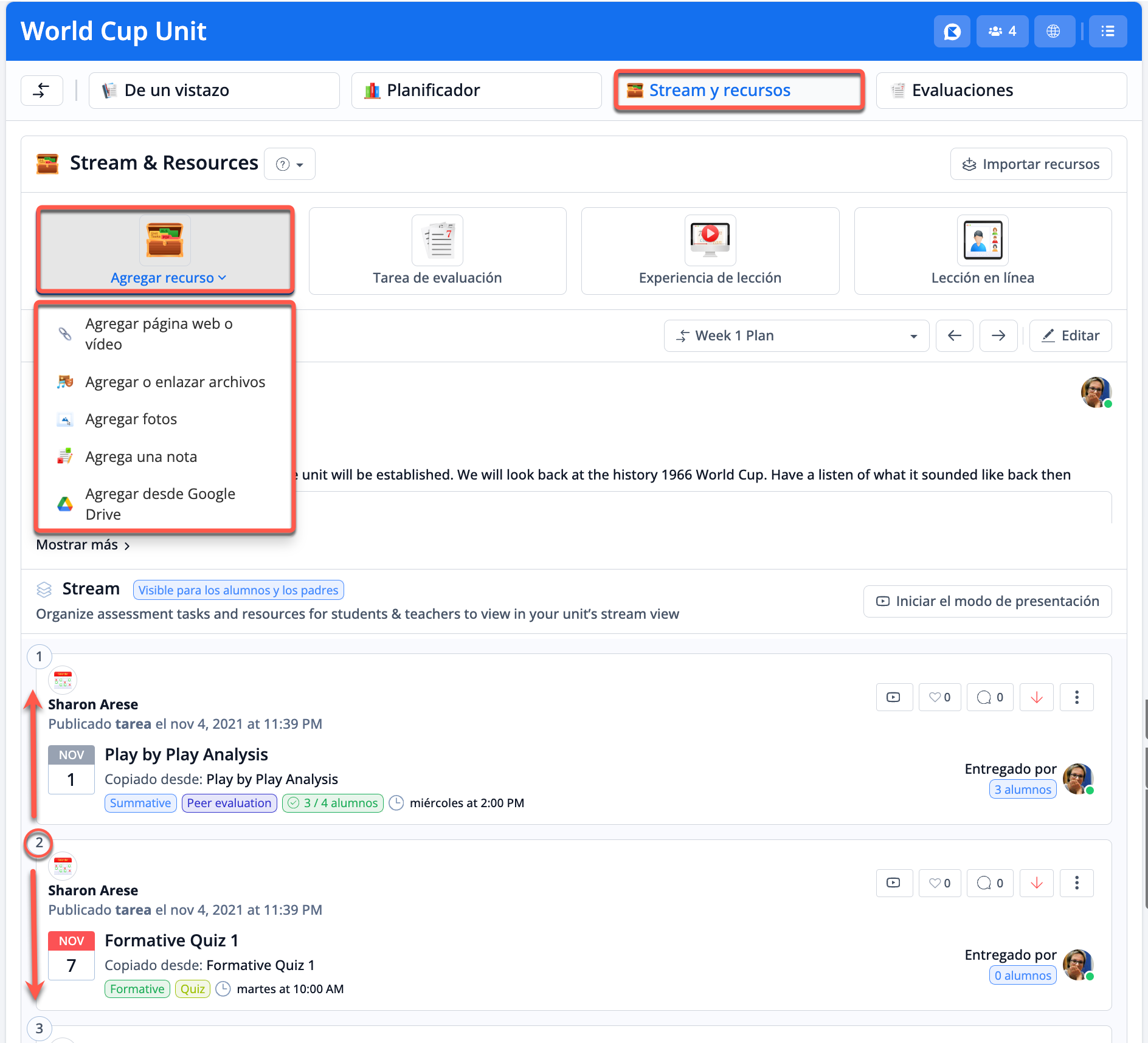Choose Agregar desde Google Drive option

(160, 504)
